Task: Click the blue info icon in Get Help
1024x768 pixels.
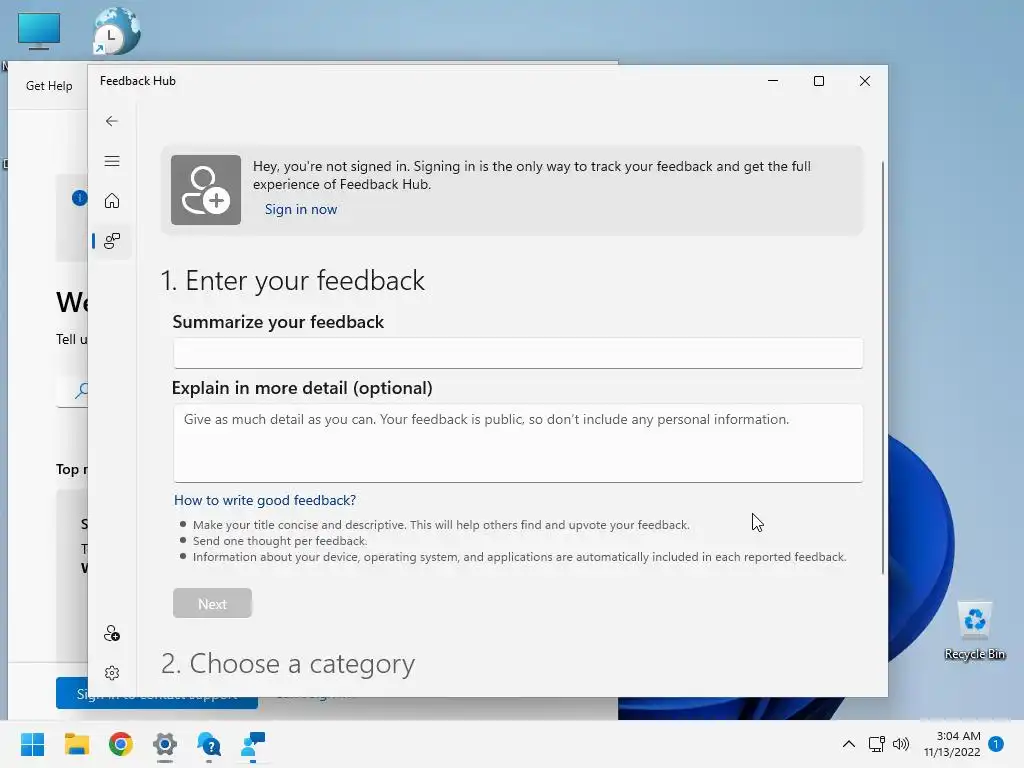Action: coord(79,198)
